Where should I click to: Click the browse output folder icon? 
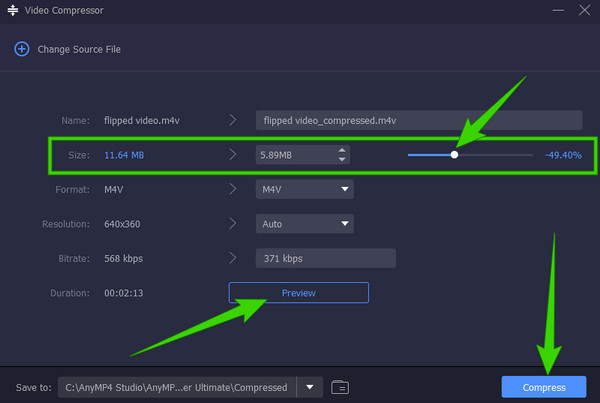point(340,387)
